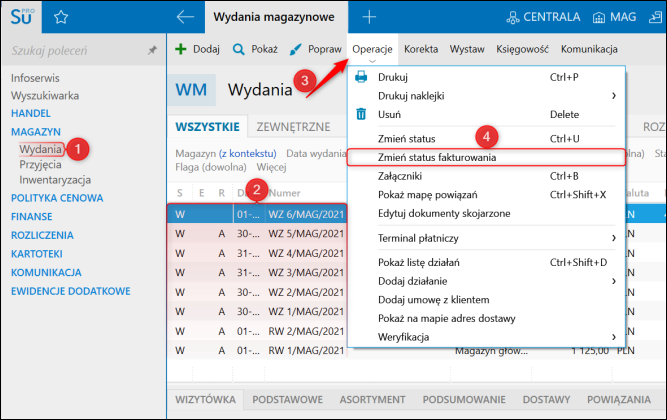The width and height of the screenshot is (667, 420).
Task: Expand the Dodaj działanie submenu arrow
Action: pyautogui.click(x=613, y=281)
